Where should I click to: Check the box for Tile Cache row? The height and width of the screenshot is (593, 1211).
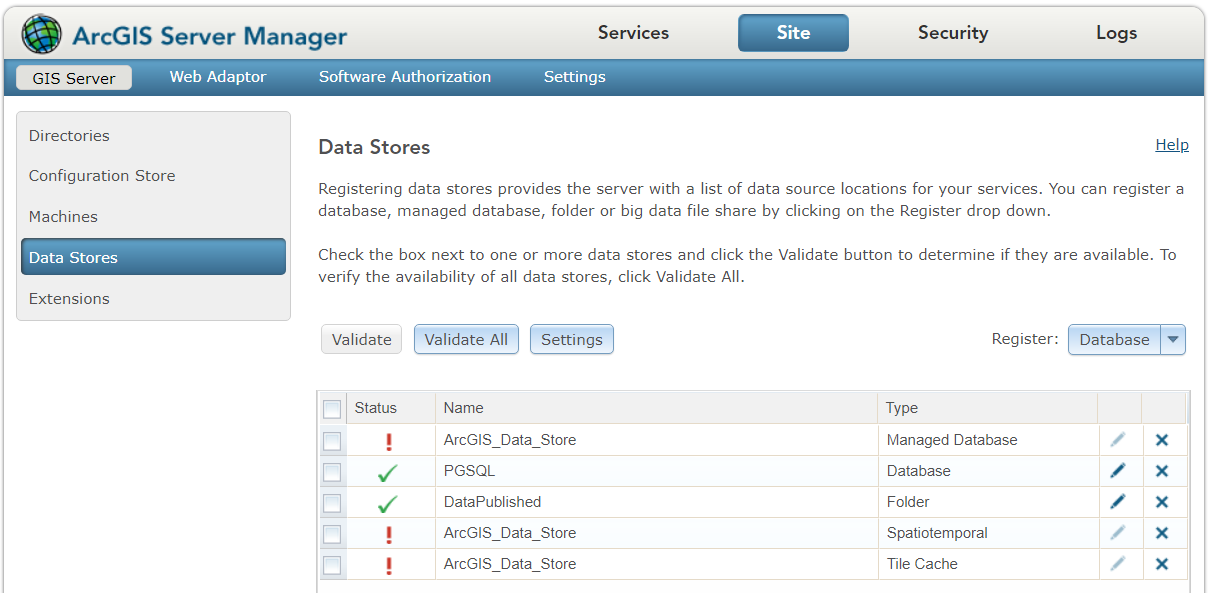(332, 564)
